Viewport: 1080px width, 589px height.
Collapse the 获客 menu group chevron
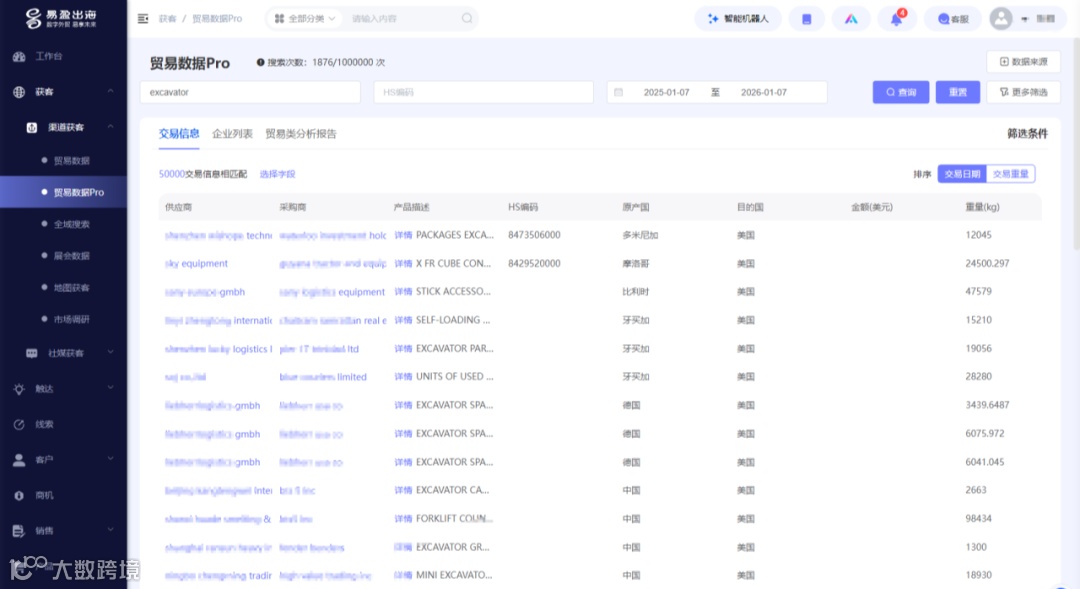(x=110, y=91)
